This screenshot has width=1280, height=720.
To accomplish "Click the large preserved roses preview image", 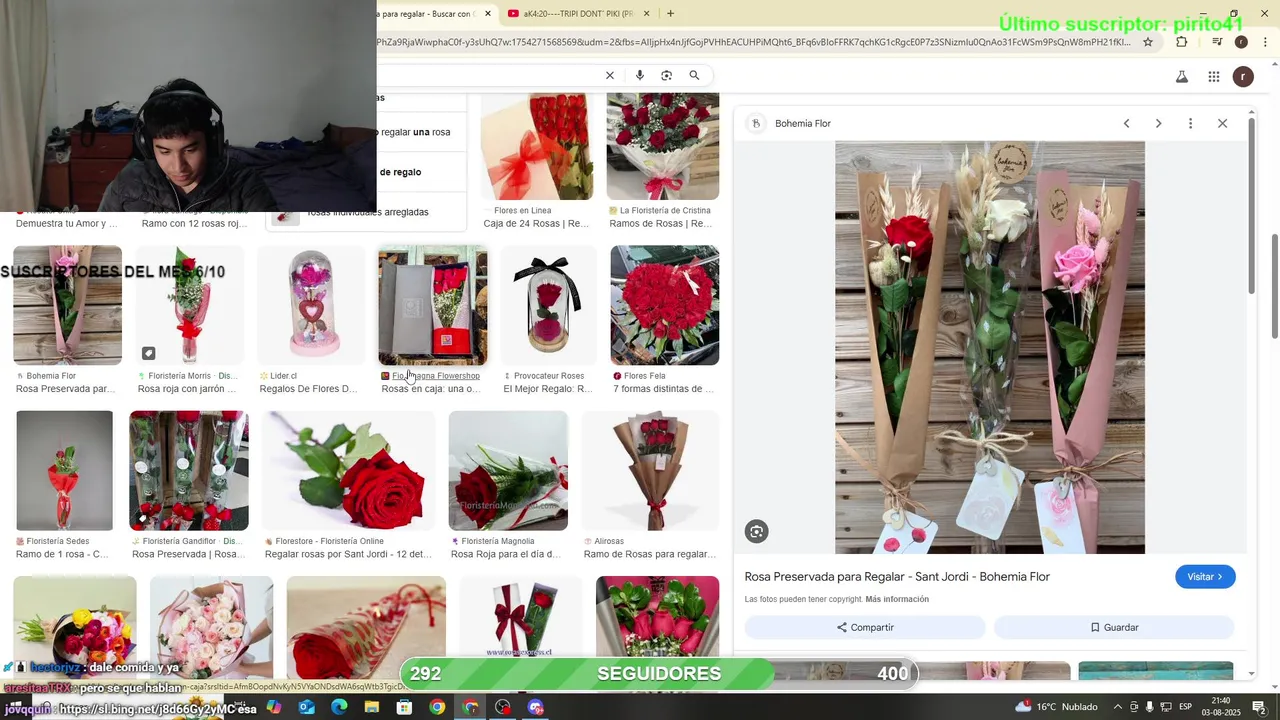I will (990, 347).
